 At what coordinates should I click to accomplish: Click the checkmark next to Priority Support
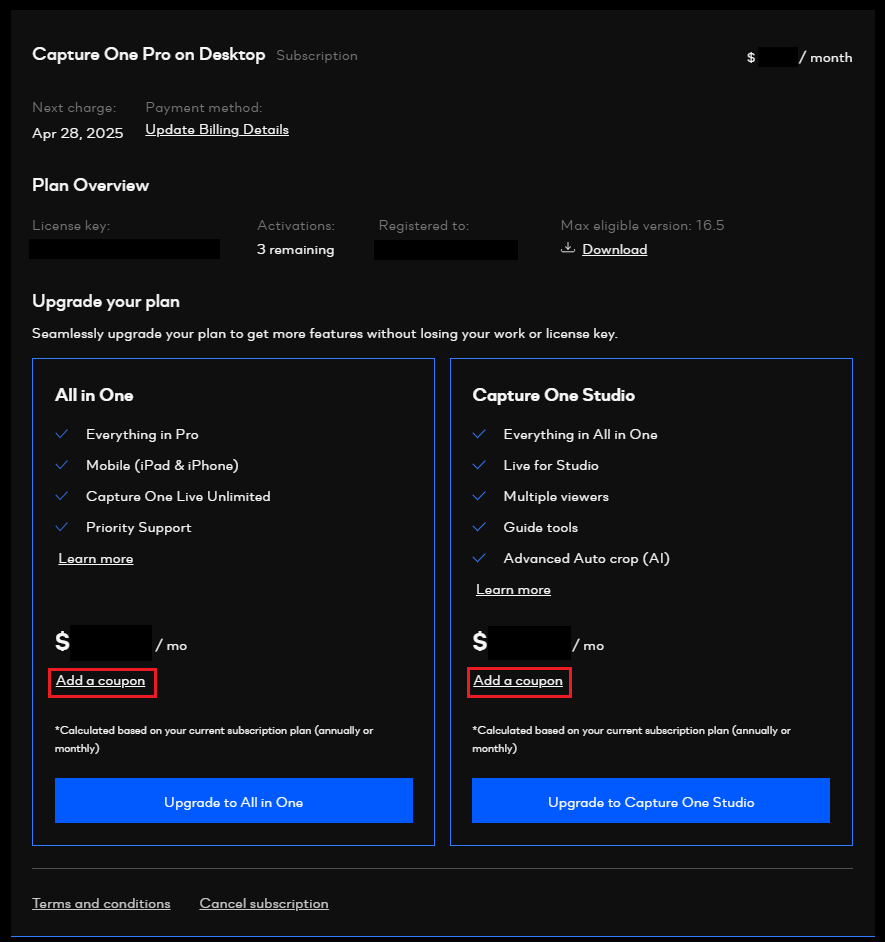(x=61, y=527)
